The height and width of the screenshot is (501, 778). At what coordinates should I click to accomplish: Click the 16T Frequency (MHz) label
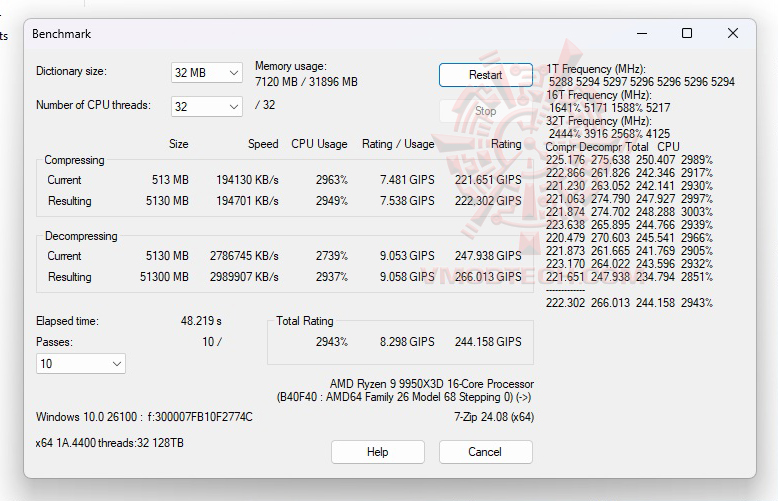pyautogui.click(x=598, y=95)
